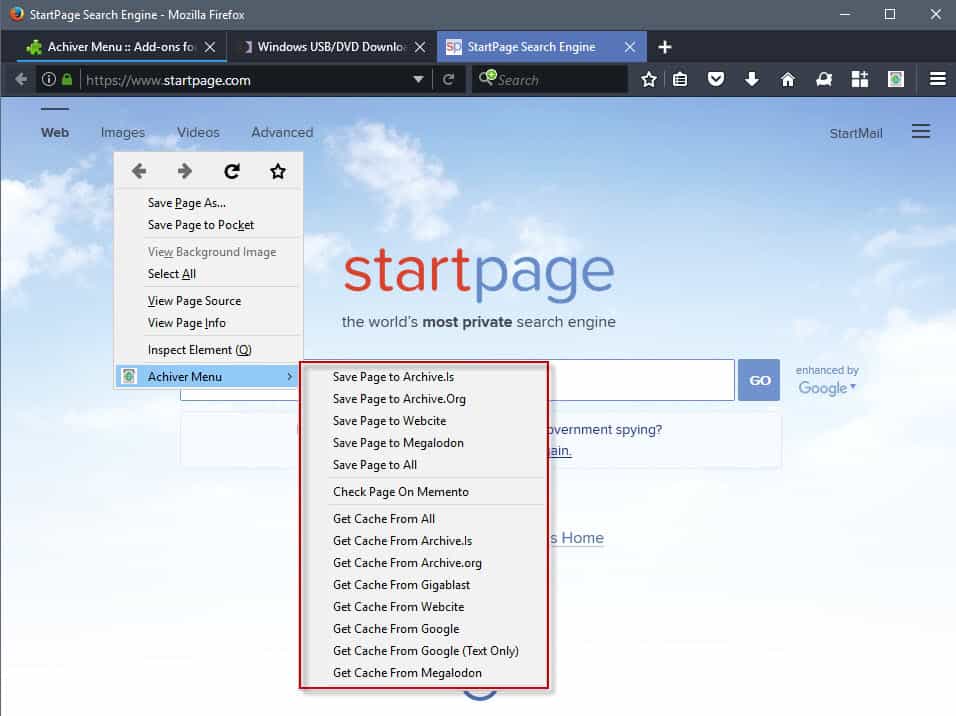Click context menu back arrow
The image size is (956, 716).
(139, 171)
